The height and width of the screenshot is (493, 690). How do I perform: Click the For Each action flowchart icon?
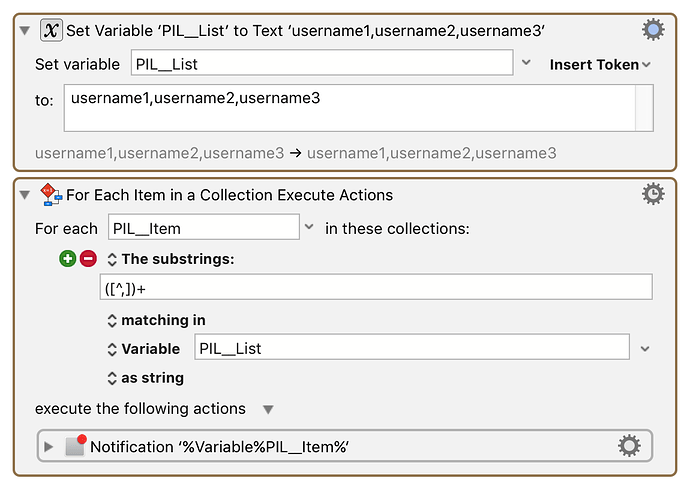[51, 195]
